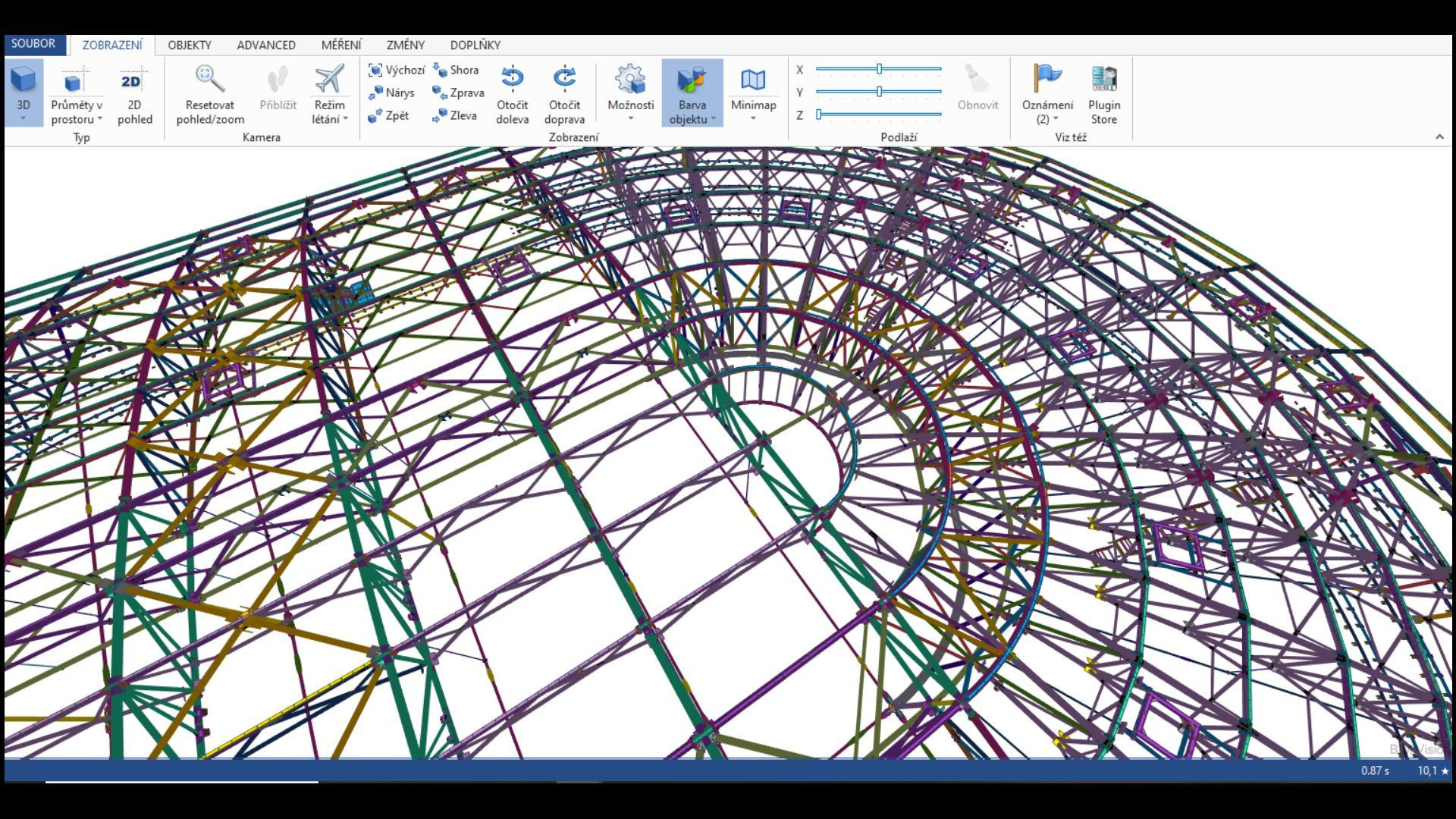1456x819 pixels.
Task: Switch to the ZOBRAZENÍ tab
Action: point(112,45)
